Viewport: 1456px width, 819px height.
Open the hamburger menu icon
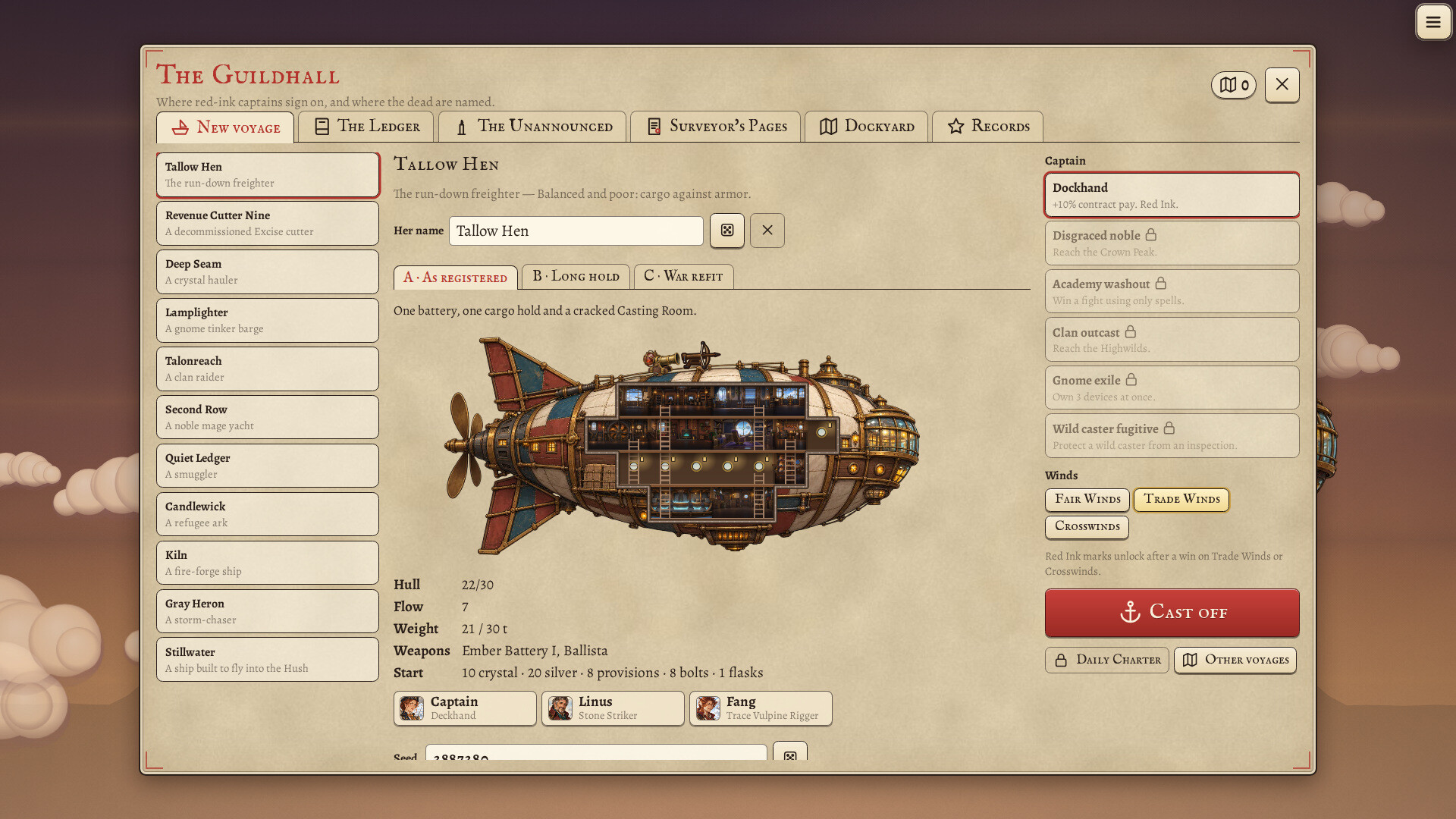[1432, 22]
